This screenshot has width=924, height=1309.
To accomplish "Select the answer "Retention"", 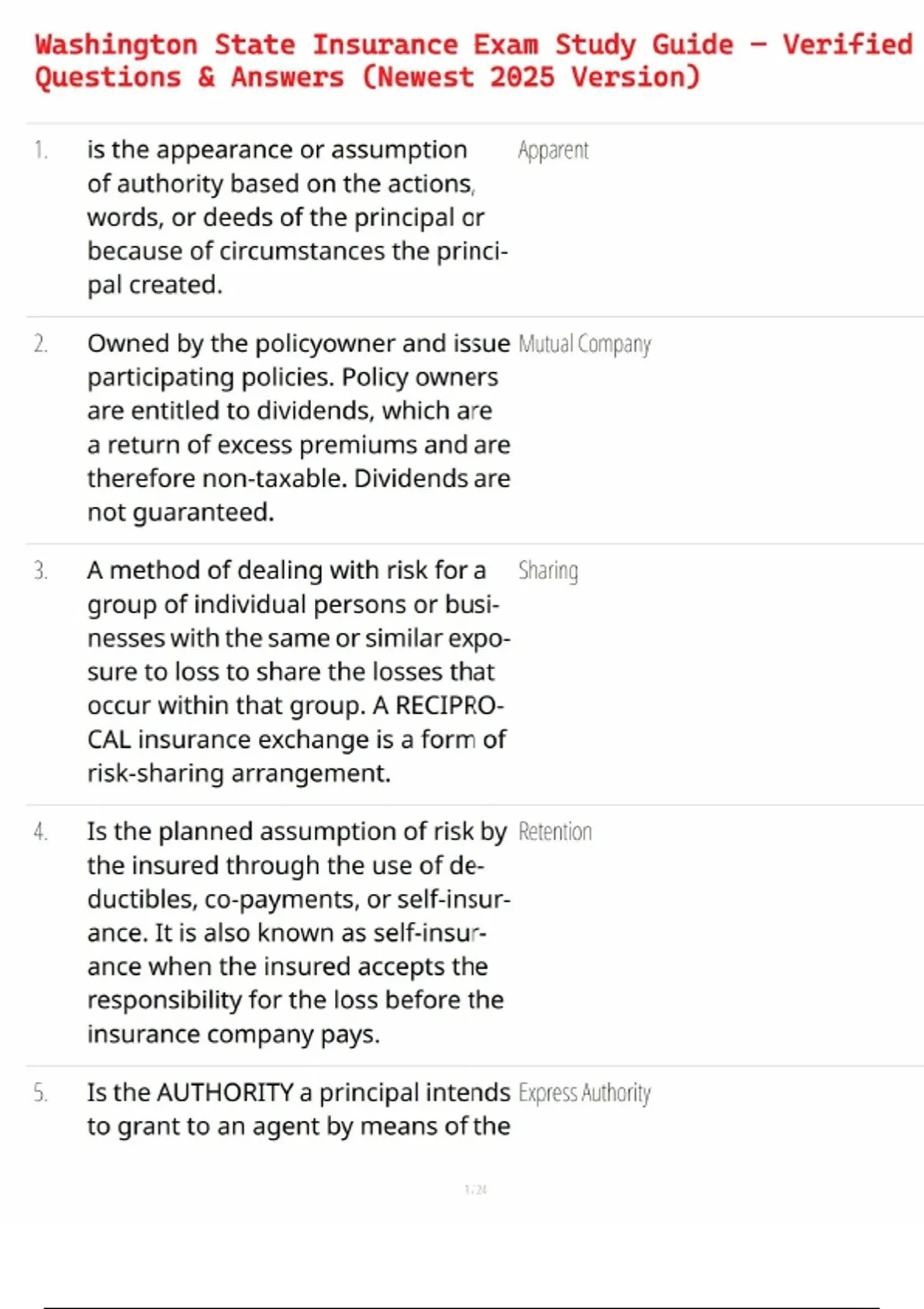I will tap(554, 832).
